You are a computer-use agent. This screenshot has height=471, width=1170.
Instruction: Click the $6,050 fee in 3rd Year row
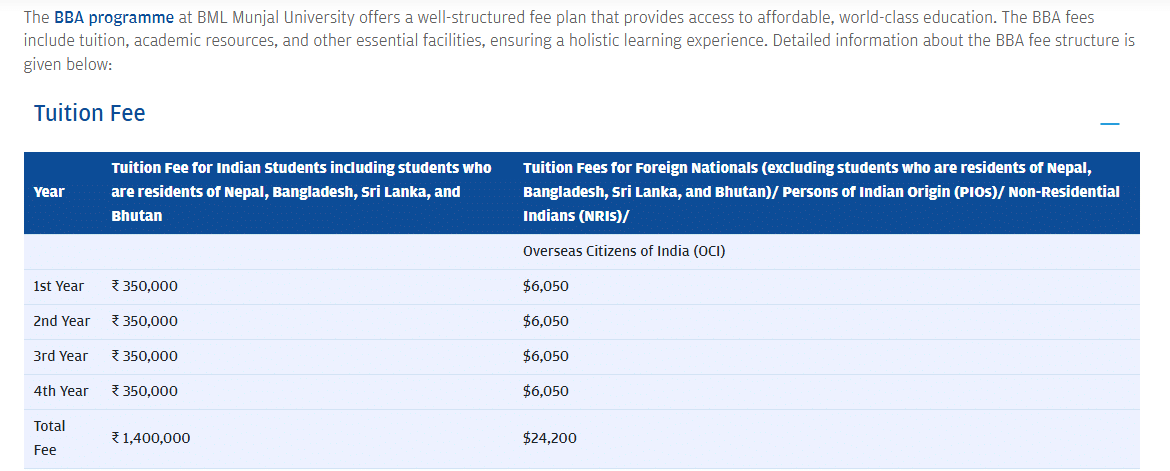tap(546, 356)
